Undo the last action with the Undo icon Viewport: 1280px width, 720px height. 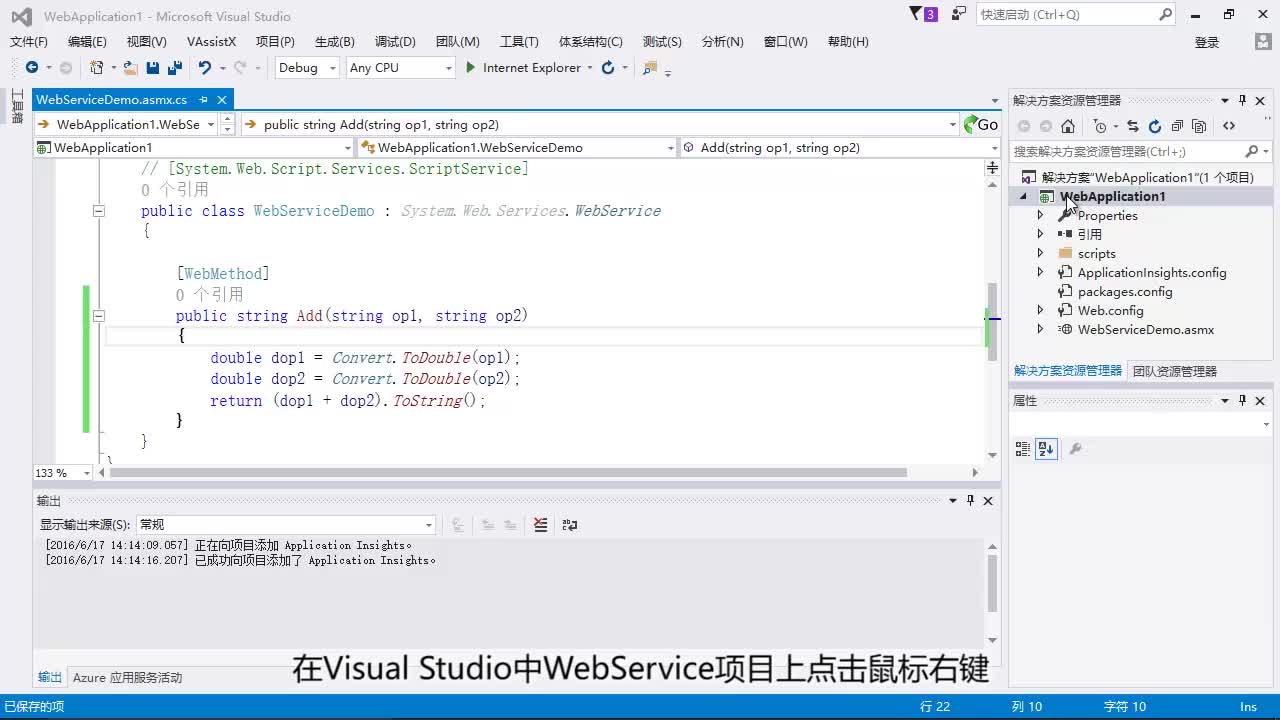pyautogui.click(x=205, y=67)
